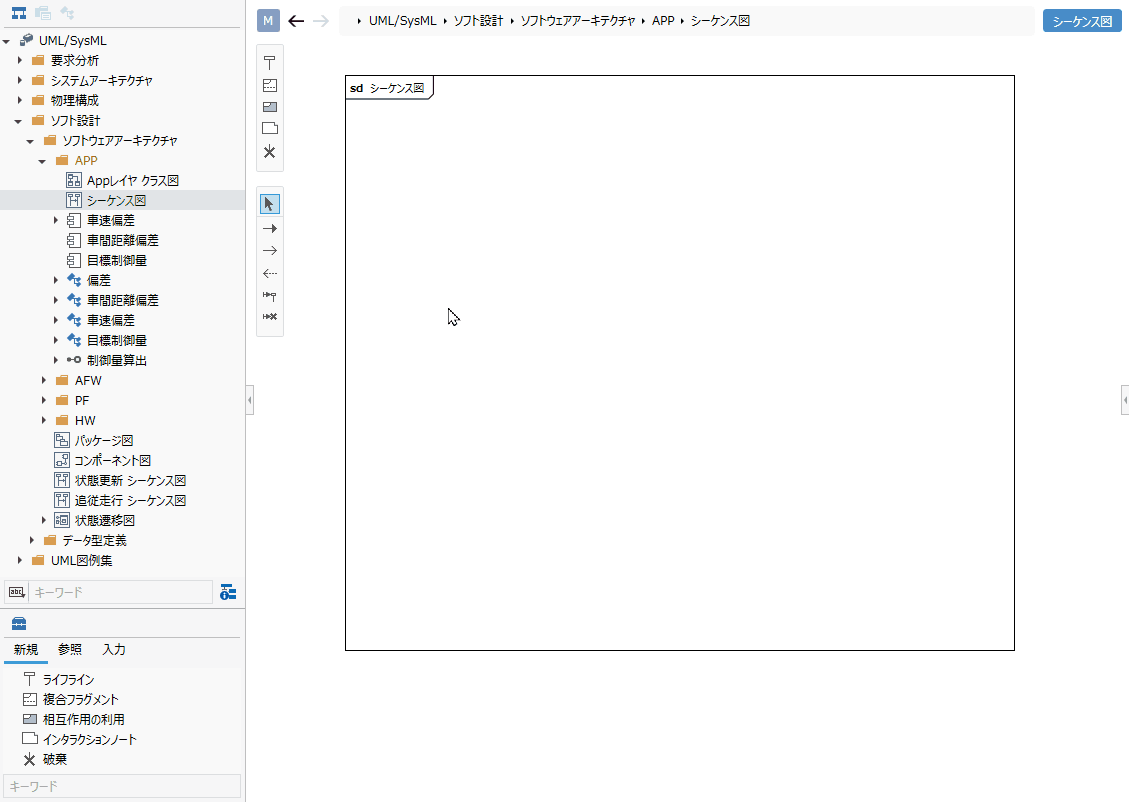Screen dimensions: 1129x802
Task: Open the right panel with edge handle
Action: (x=1125, y=400)
